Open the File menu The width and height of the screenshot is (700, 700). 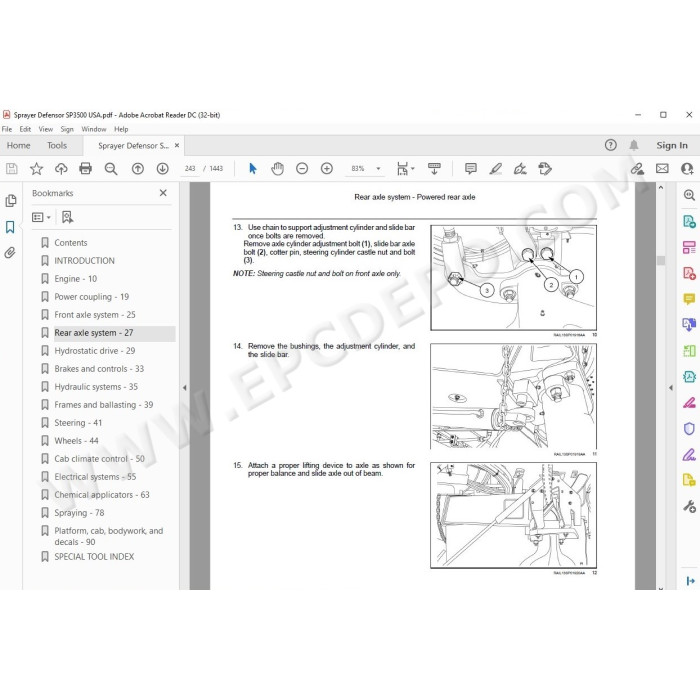pos(7,129)
